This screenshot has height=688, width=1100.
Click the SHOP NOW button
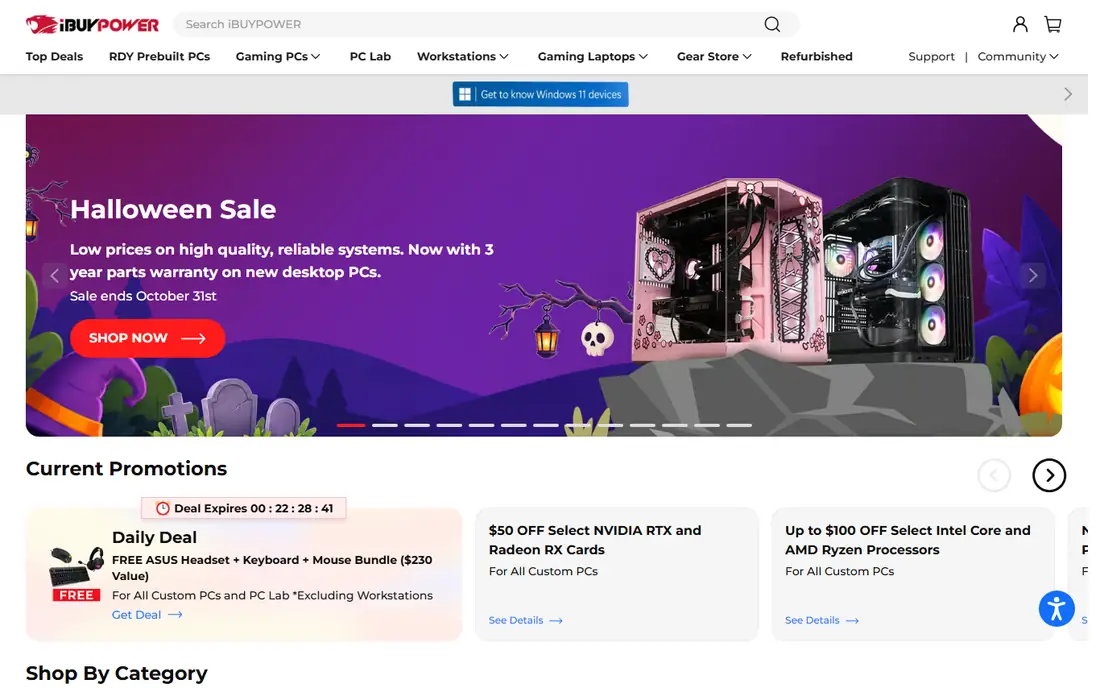[147, 339]
